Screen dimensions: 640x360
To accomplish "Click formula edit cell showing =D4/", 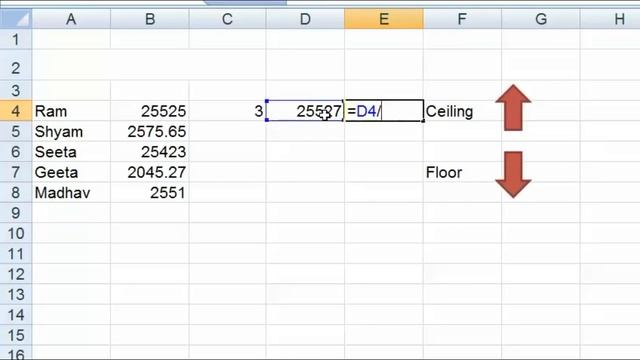I will click(384, 111).
